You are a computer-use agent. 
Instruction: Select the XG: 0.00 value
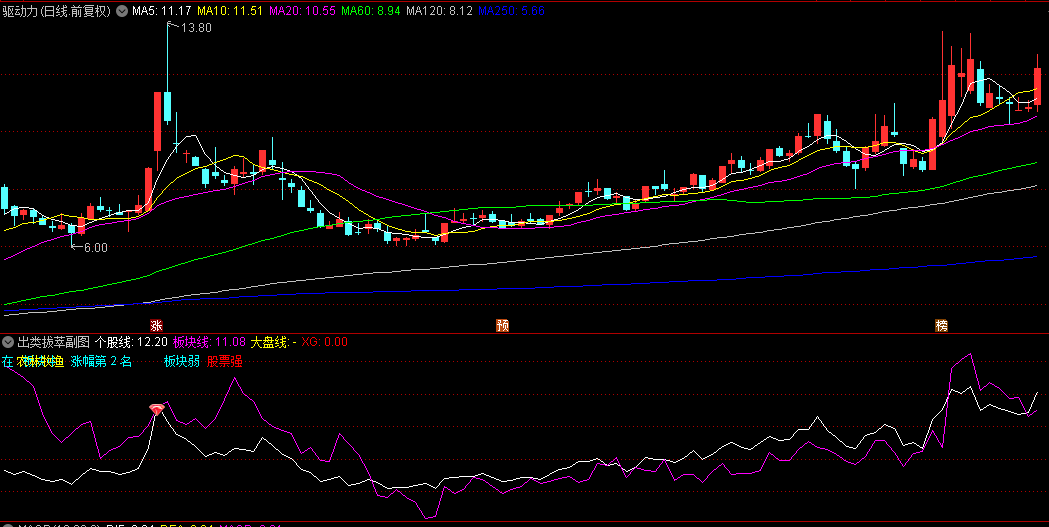tap(324, 342)
